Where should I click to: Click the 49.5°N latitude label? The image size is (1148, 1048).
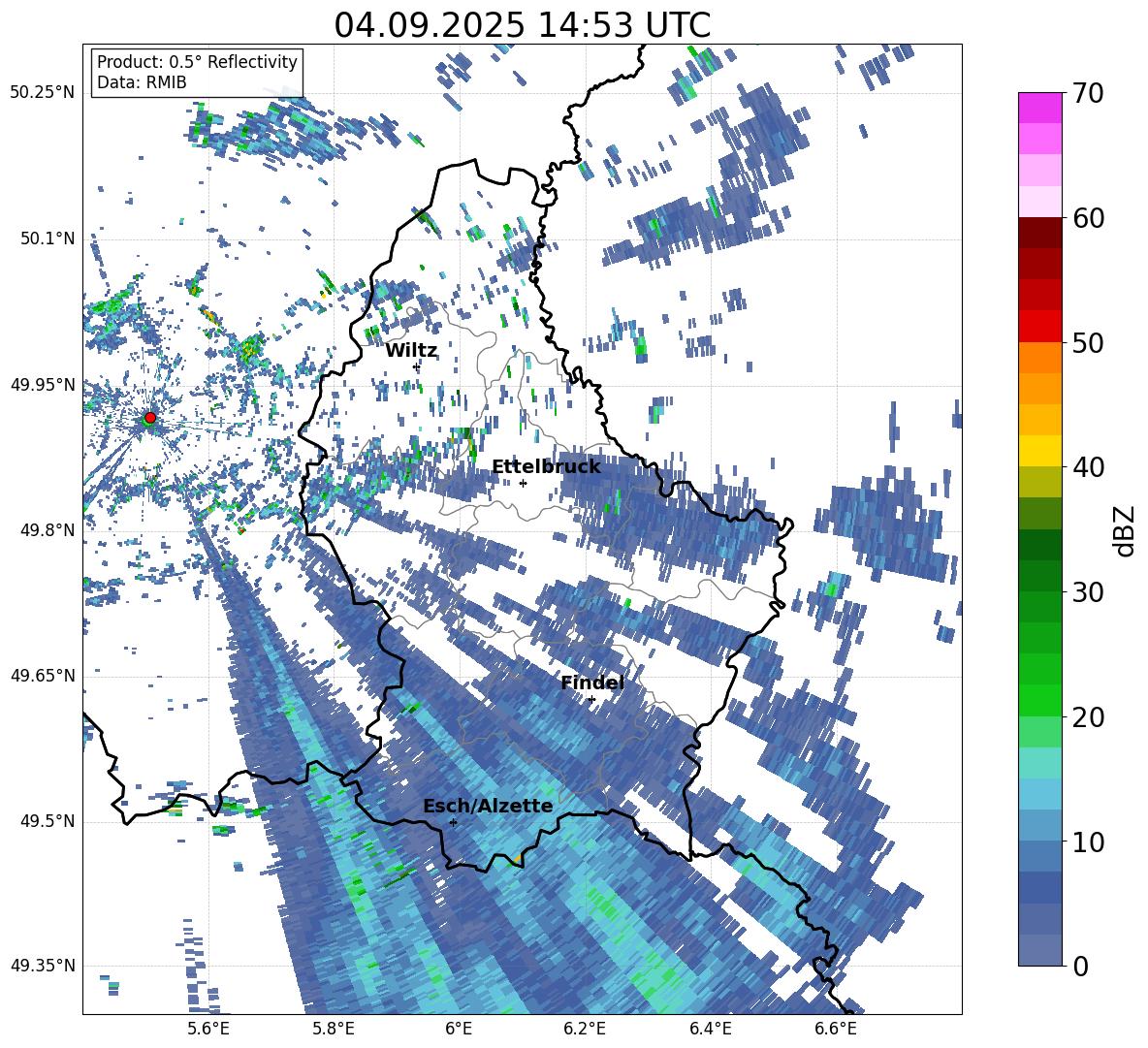(x=47, y=821)
